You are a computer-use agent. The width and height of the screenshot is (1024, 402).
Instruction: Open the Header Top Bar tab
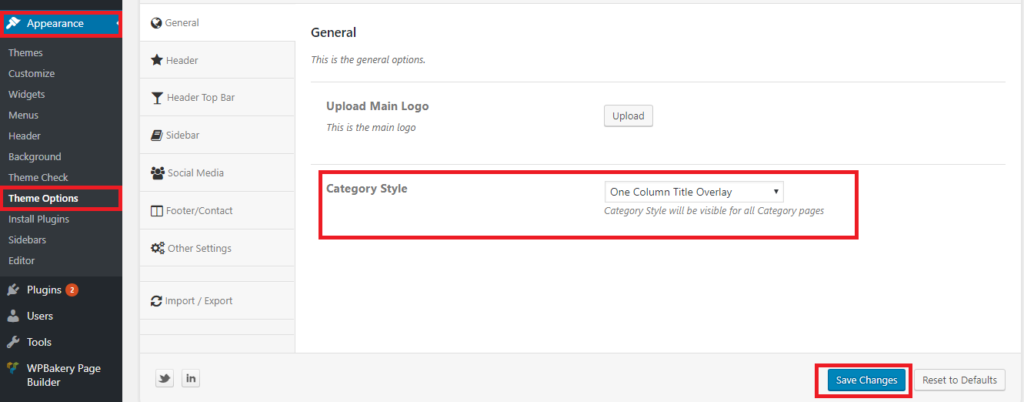(200, 97)
